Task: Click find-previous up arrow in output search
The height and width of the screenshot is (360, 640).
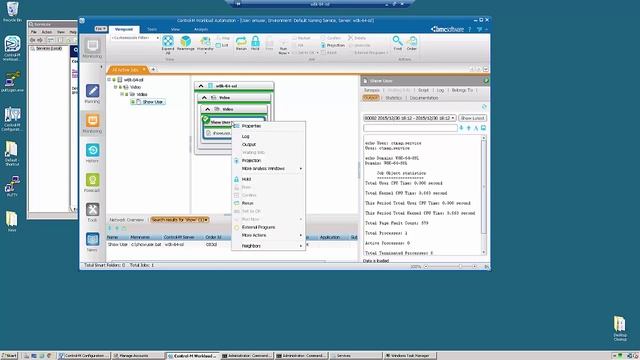Action: pyautogui.click(x=469, y=128)
